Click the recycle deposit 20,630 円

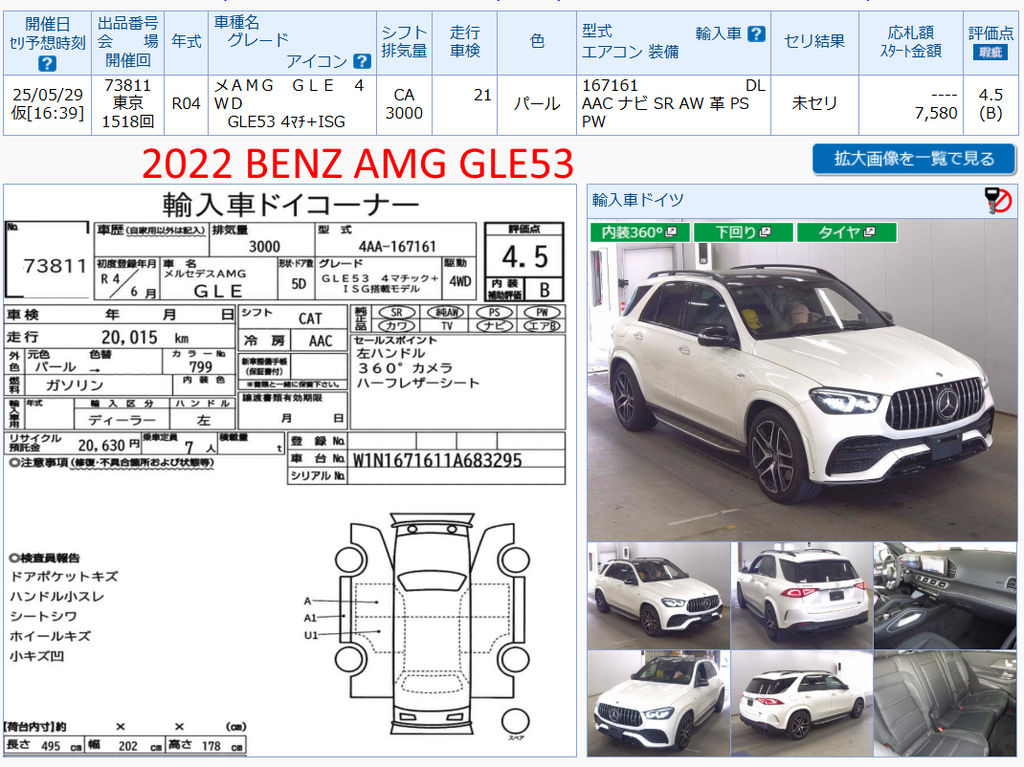tap(109, 446)
